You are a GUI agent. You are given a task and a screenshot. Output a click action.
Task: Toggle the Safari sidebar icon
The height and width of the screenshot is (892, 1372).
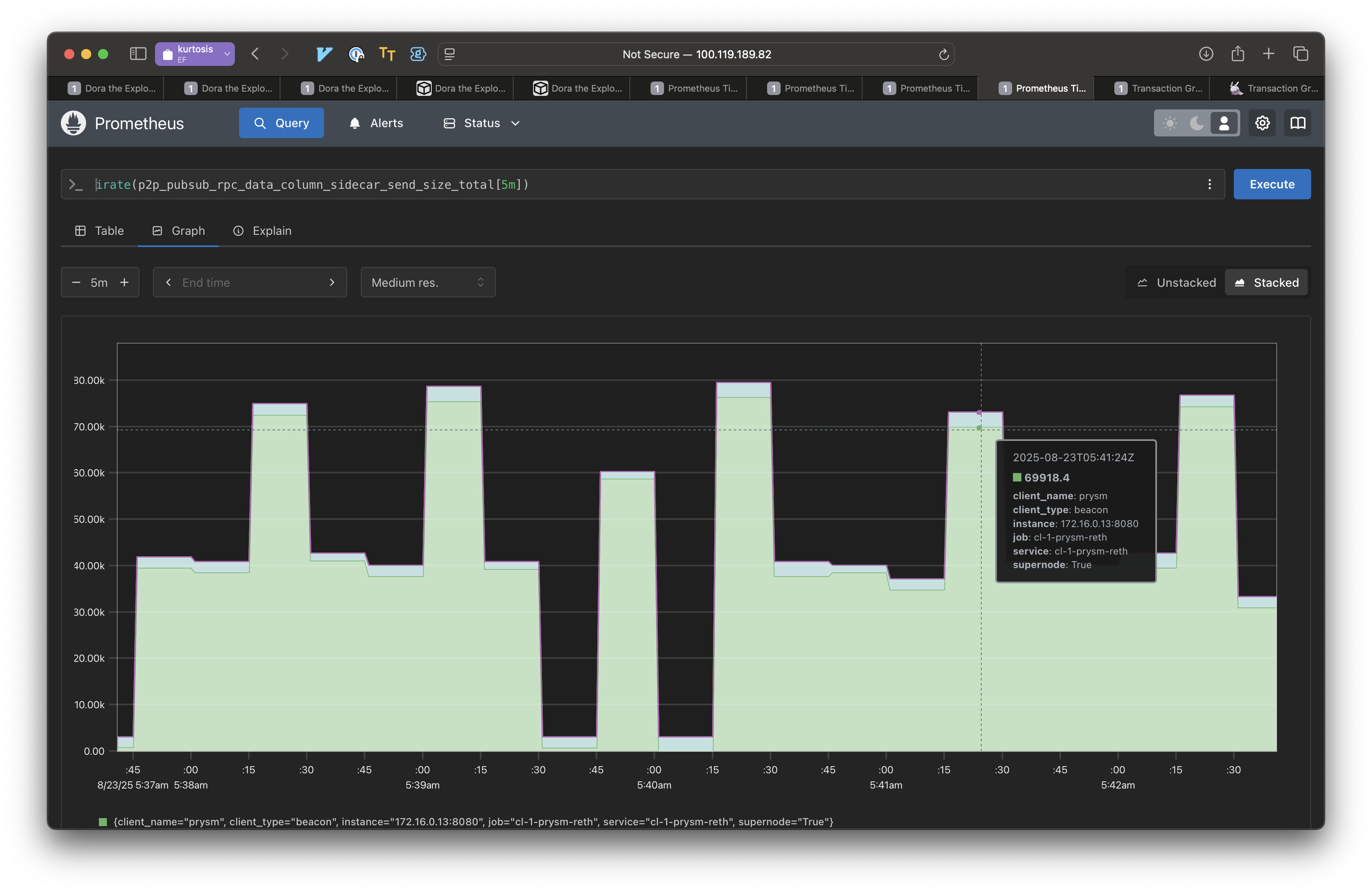point(138,54)
